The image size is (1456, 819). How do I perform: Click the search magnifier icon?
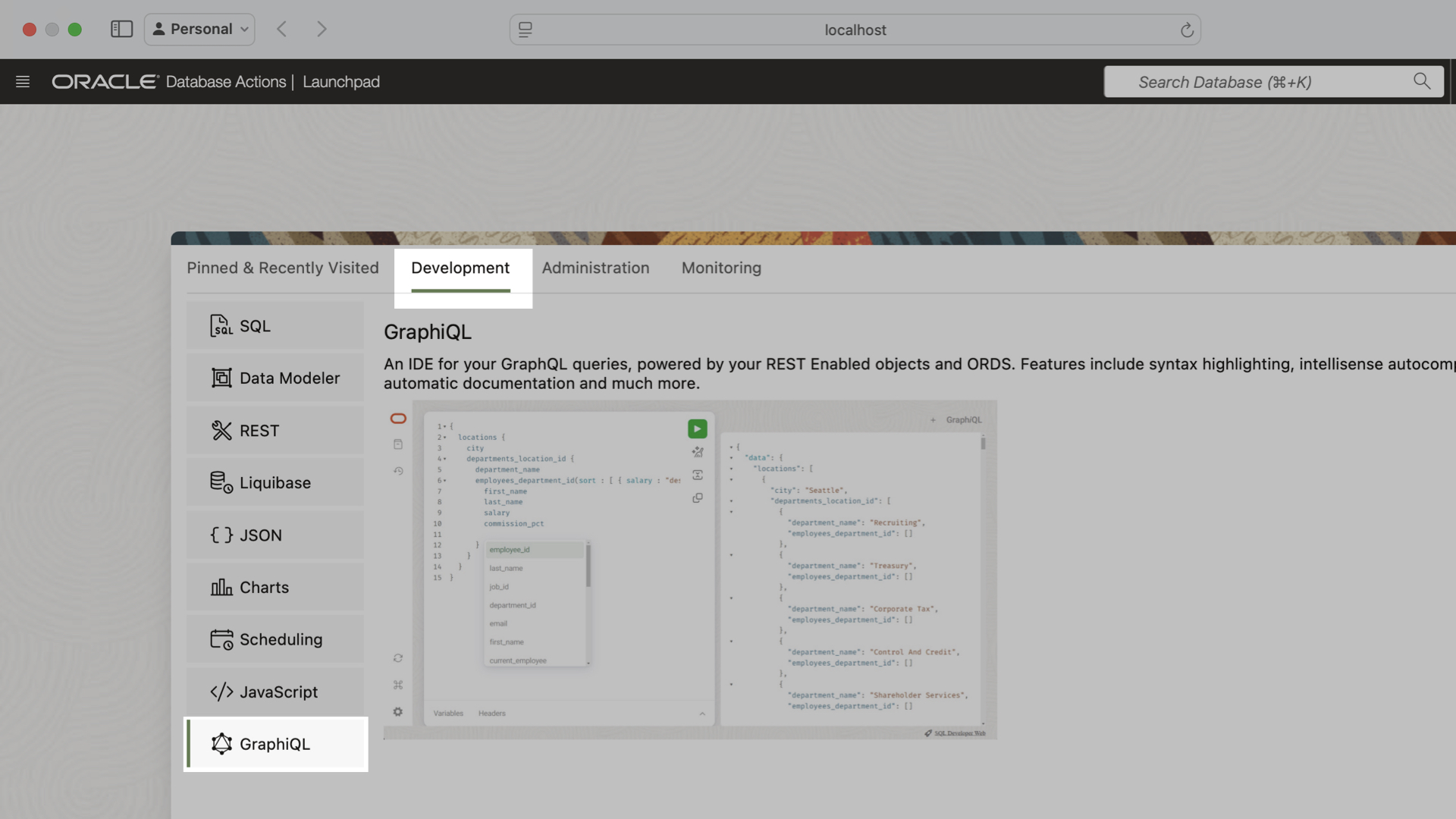tap(1422, 81)
